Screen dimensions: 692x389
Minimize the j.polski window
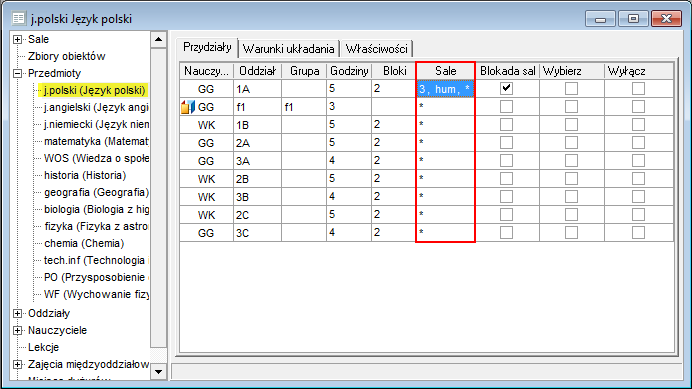pos(600,19)
